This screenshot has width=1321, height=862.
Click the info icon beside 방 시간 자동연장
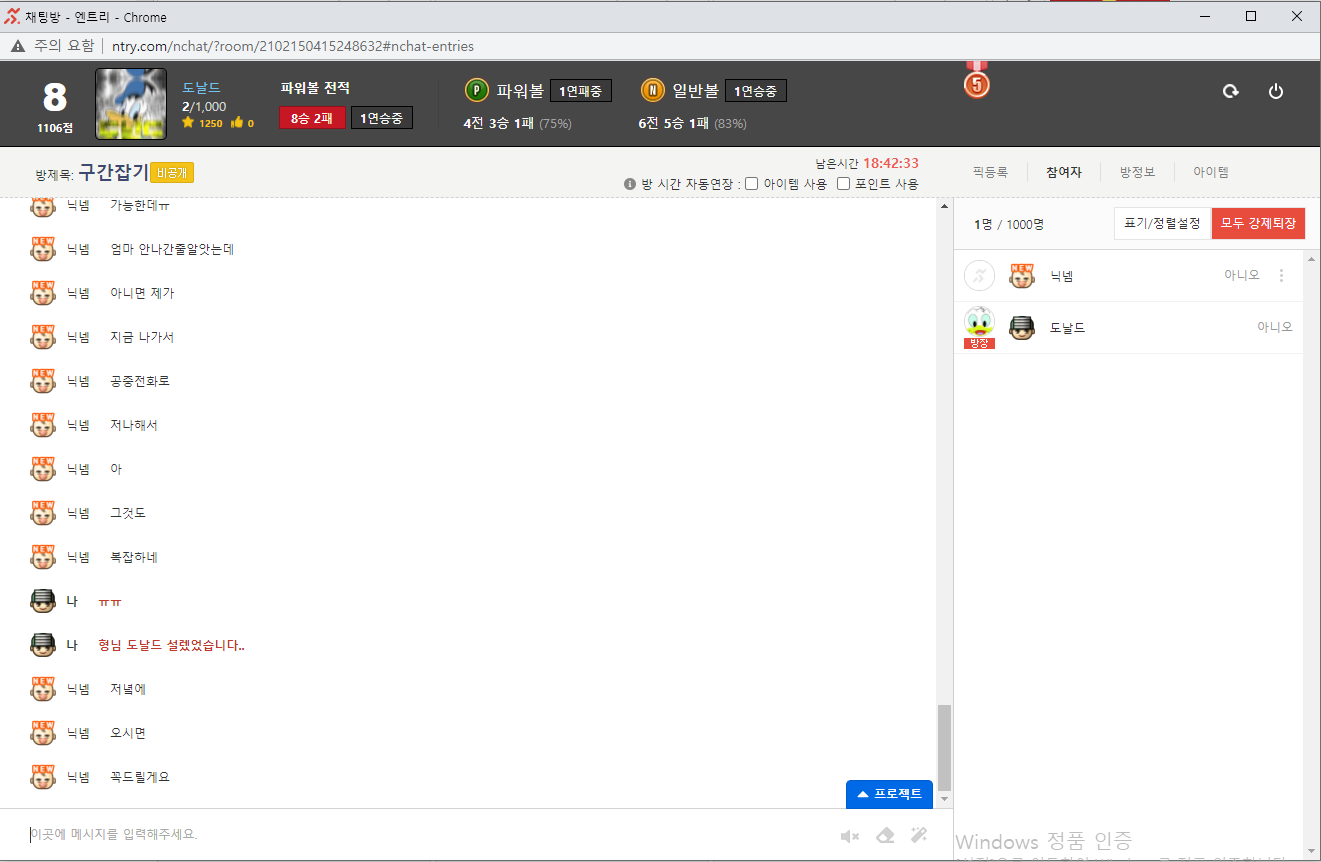pos(630,184)
